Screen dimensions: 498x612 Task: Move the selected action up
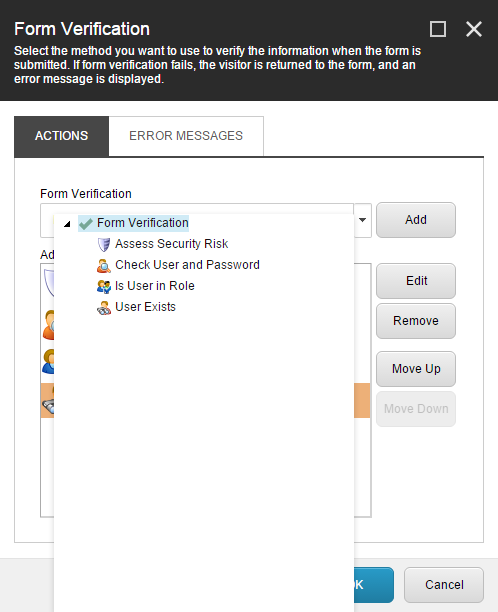pos(416,369)
